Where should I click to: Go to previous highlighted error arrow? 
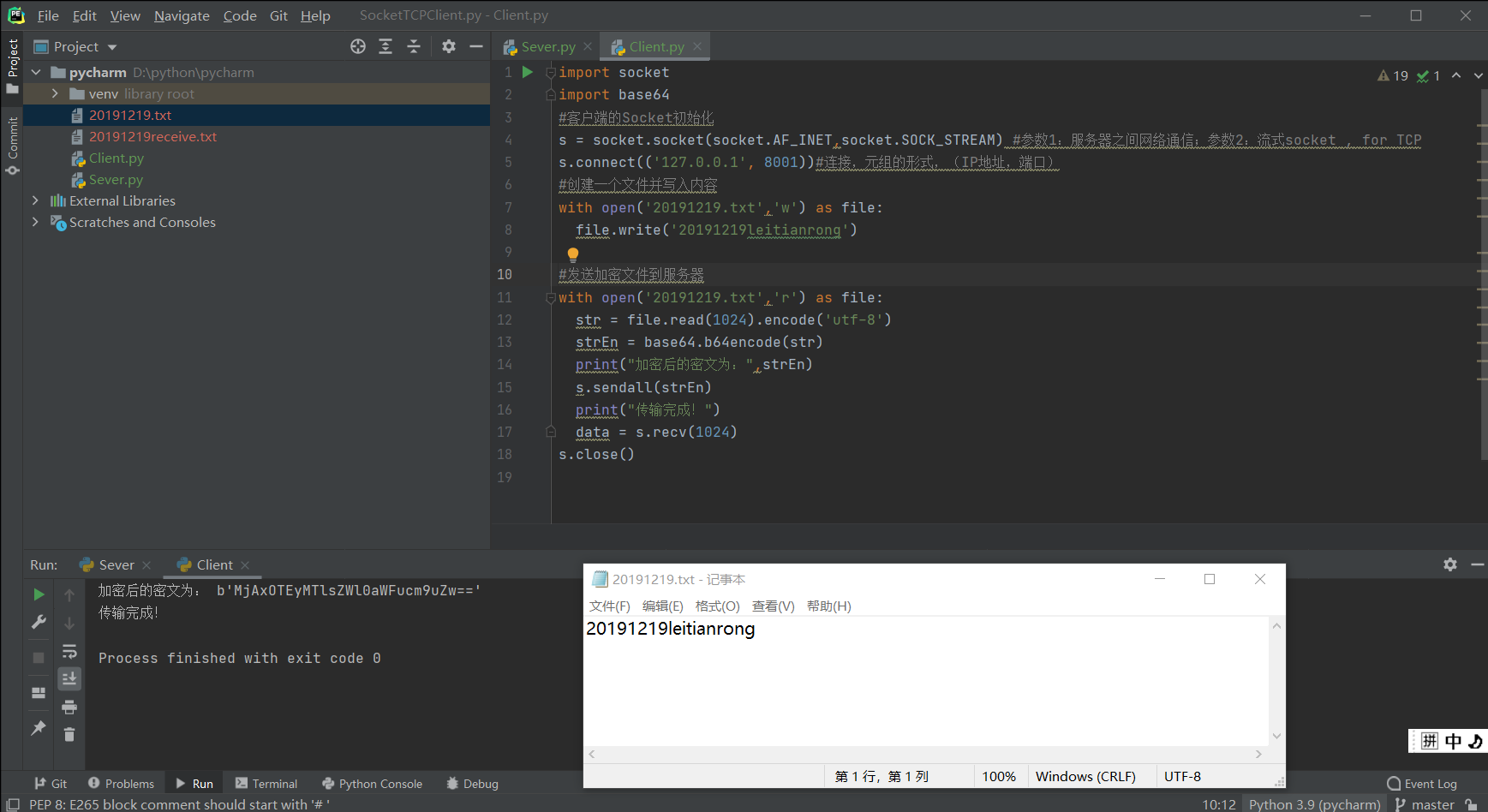(1456, 75)
